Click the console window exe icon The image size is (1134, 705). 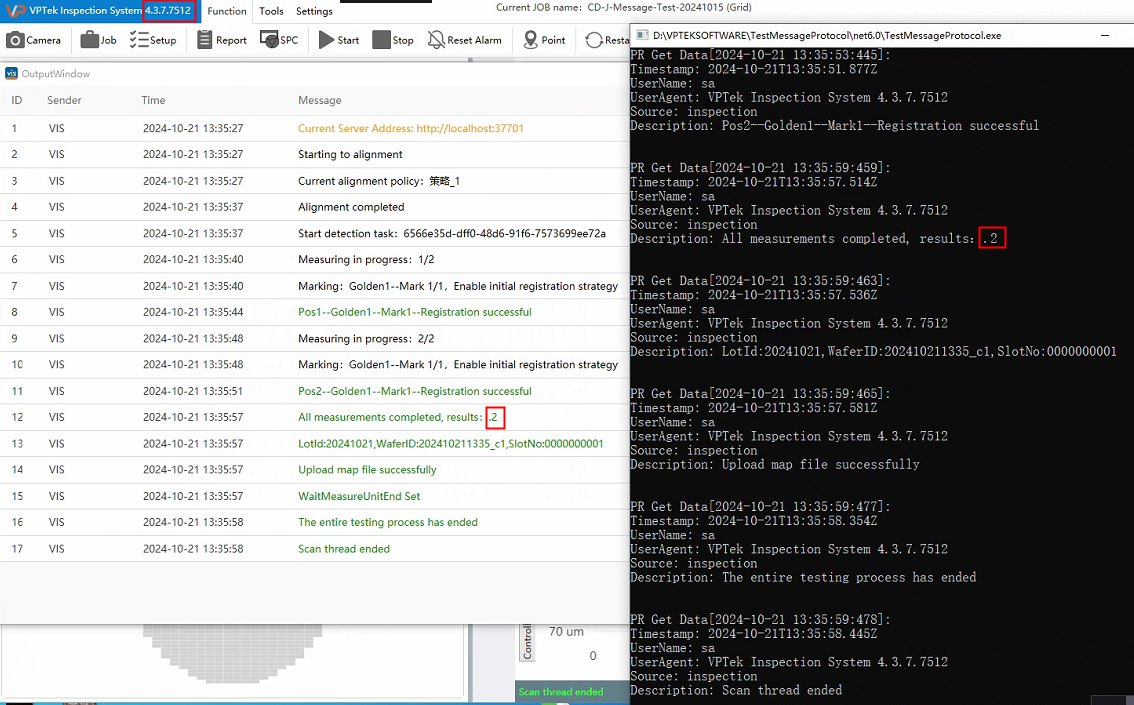pos(641,35)
